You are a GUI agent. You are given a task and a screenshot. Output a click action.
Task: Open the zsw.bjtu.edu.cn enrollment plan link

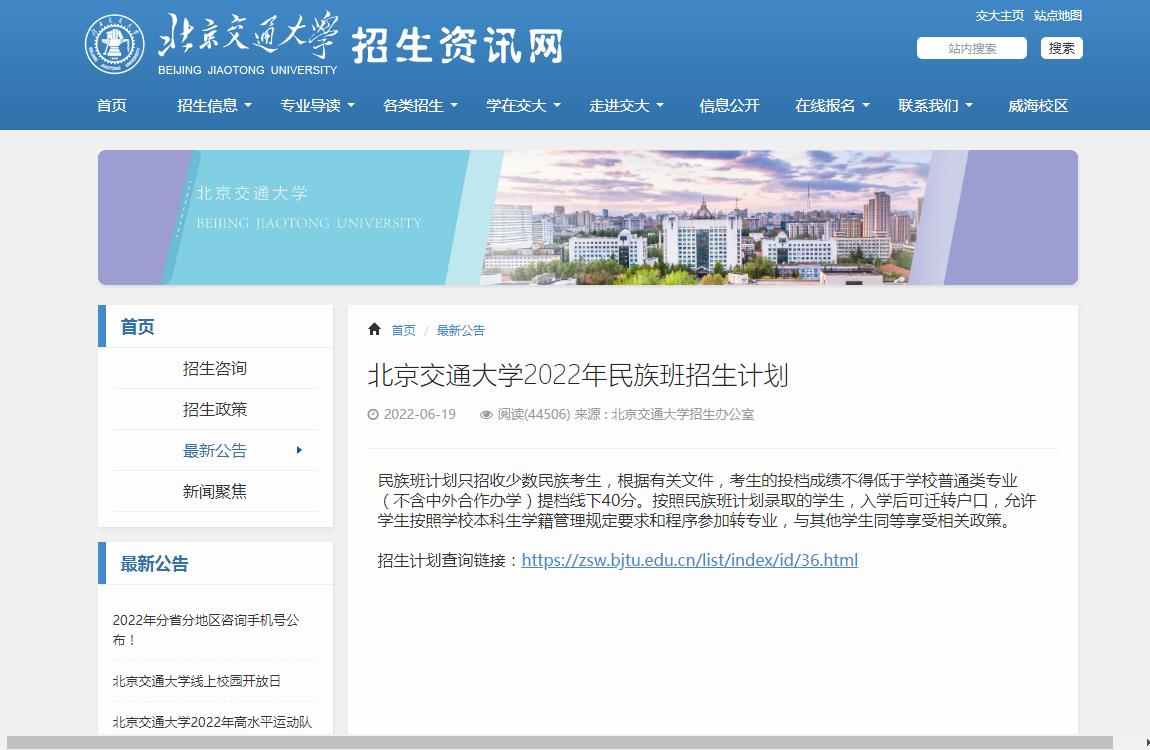point(689,560)
